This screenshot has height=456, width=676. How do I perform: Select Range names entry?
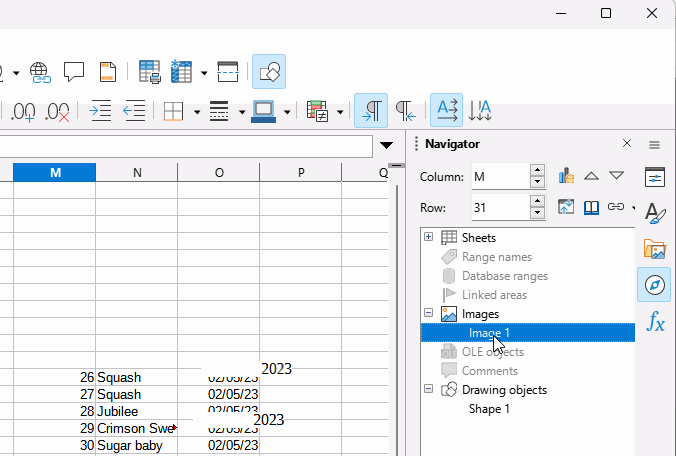[497, 257]
